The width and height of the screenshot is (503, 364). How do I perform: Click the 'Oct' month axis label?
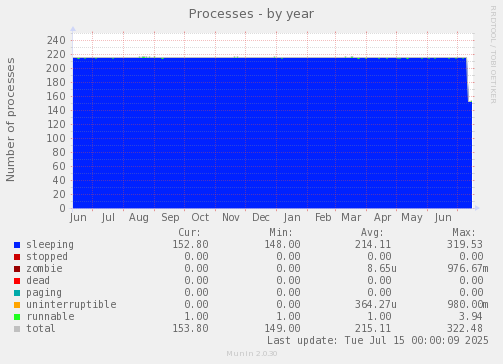[x=200, y=218]
